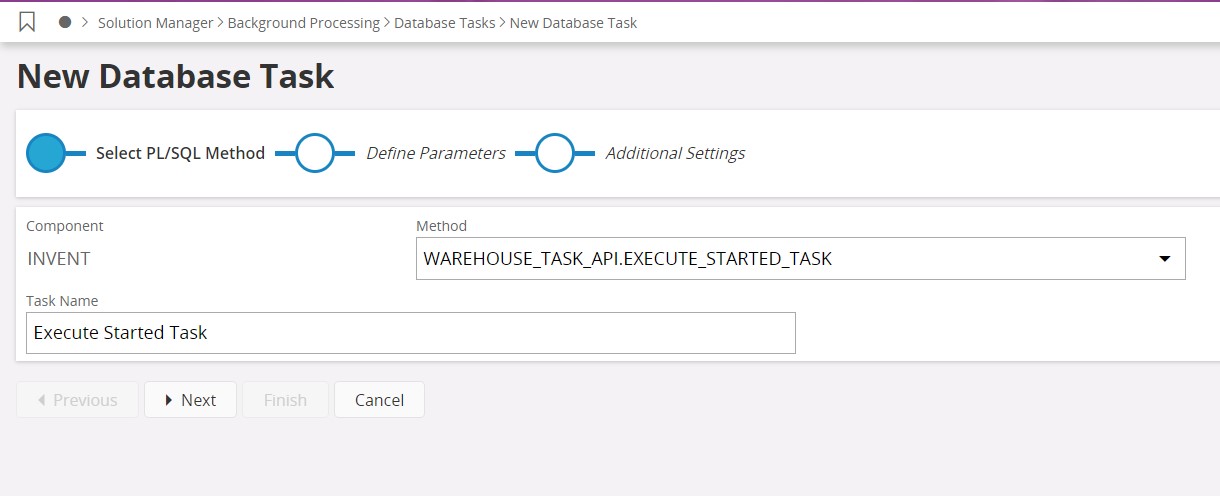Click the Previous button
This screenshot has width=1220, height=496.
[77, 400]
